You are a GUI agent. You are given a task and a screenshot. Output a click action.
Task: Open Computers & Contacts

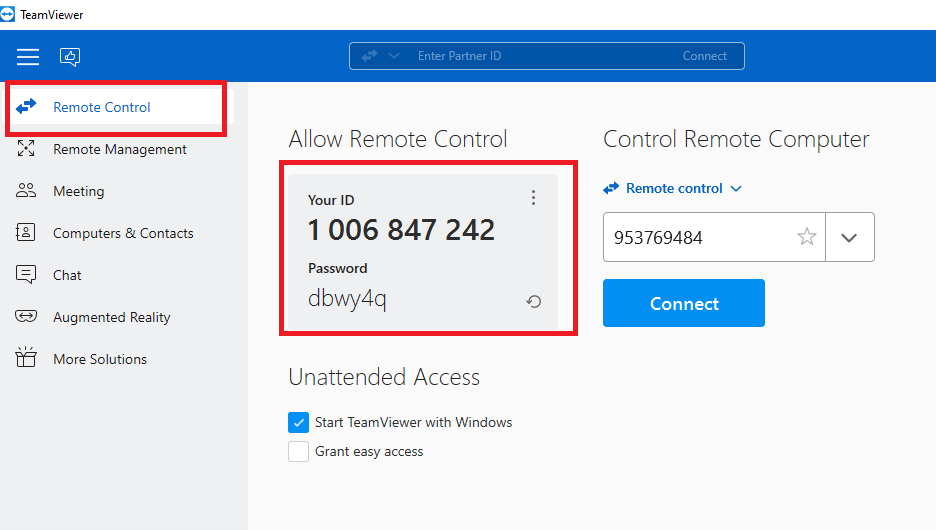pyautogui.click(x=123, y=233)
